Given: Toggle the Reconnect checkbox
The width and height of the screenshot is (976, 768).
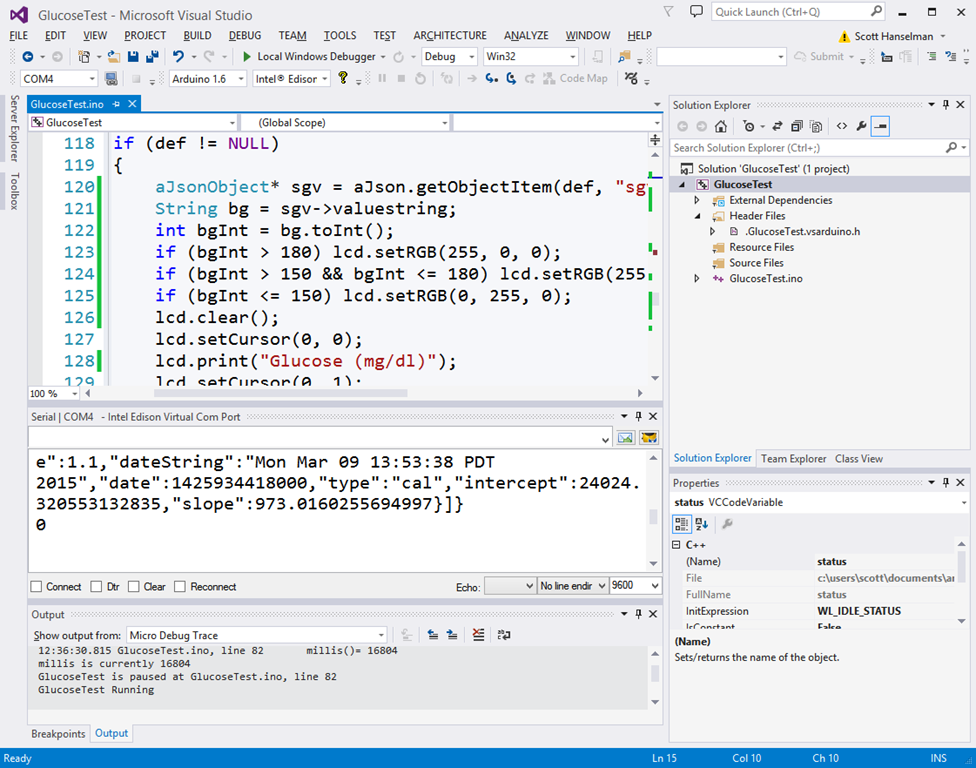Looking at the screenshot, I should pos(180,586).
